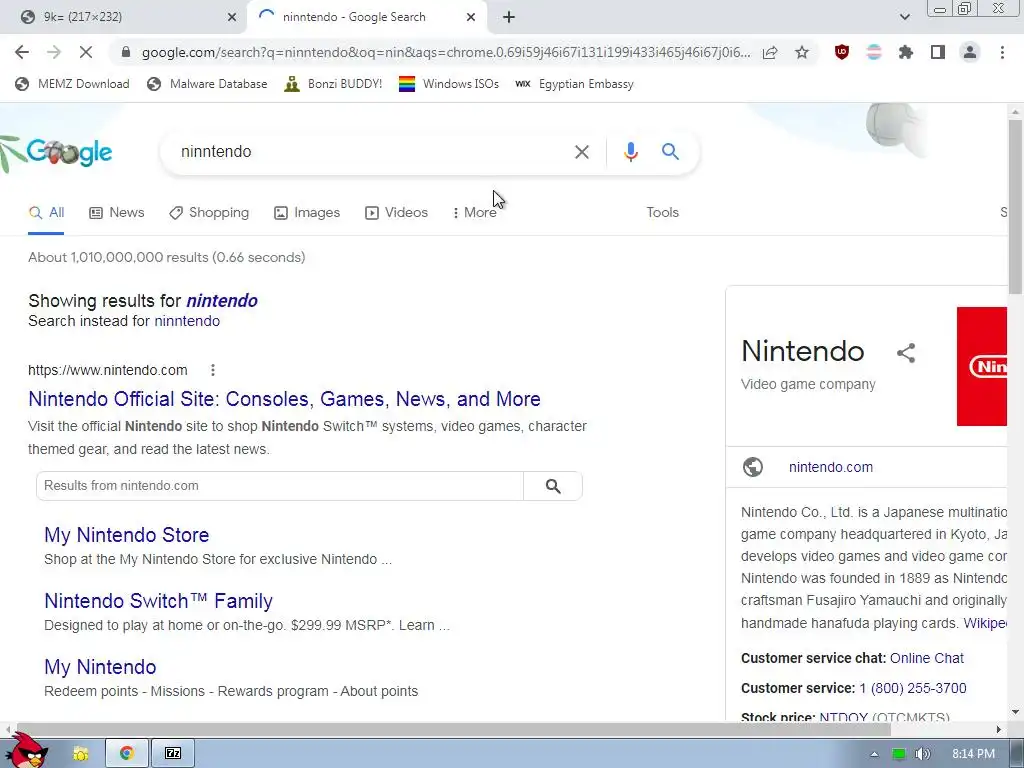Open 'Nintendo Switch™ Family' sitelink
Viewport: 1024px width, 768px height.
[x=159, y=601]
